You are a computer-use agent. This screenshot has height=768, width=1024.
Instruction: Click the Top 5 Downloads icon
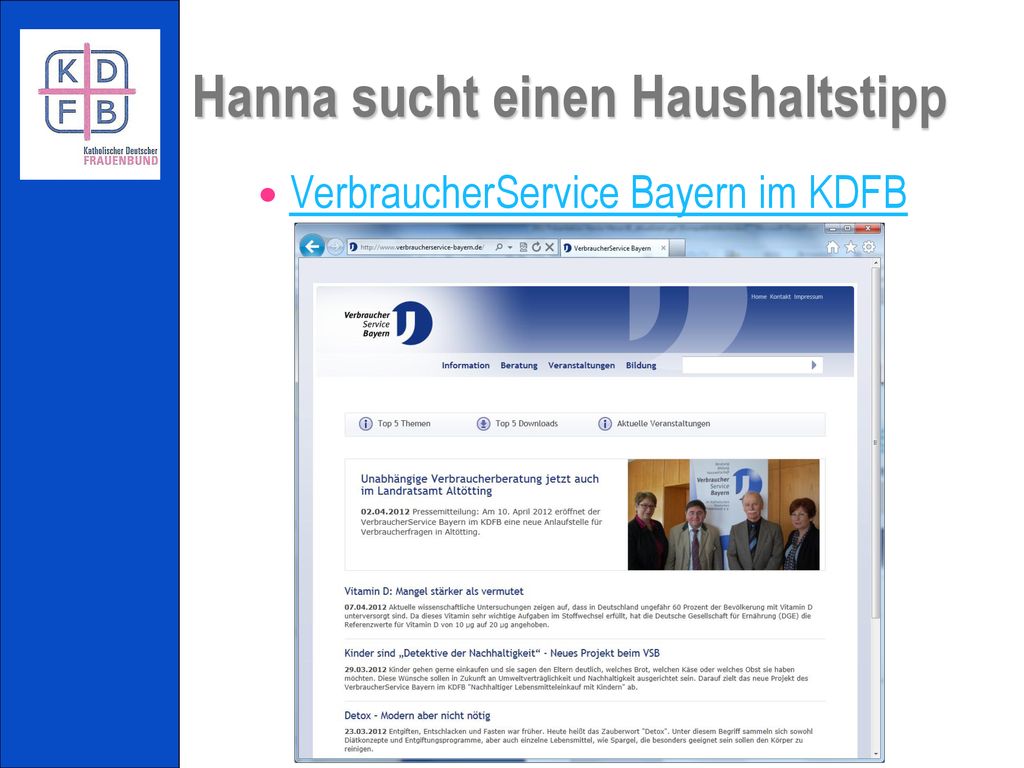(483, 424)
